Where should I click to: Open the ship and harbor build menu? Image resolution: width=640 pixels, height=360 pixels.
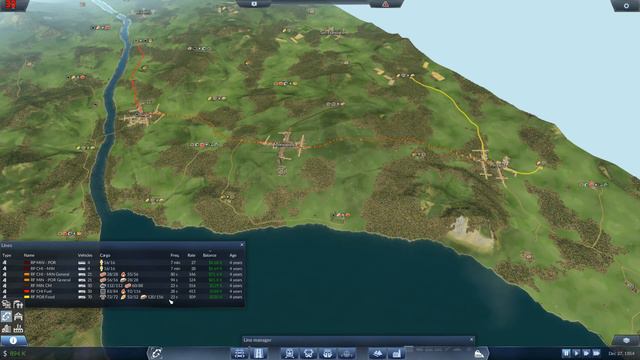pyautogui.click(x=327, y=353)
